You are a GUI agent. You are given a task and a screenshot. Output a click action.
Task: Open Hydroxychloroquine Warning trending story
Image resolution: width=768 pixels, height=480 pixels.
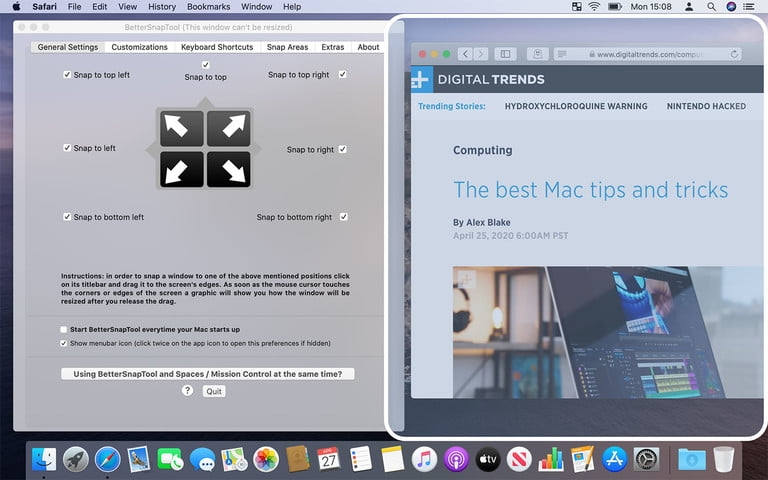(x=576, y=106)
